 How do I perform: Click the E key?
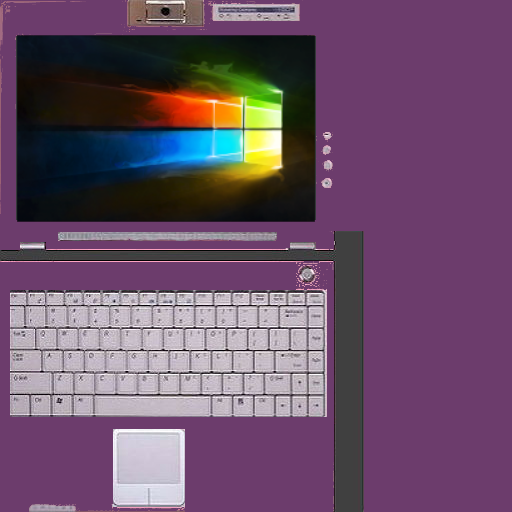pos(88,339)
